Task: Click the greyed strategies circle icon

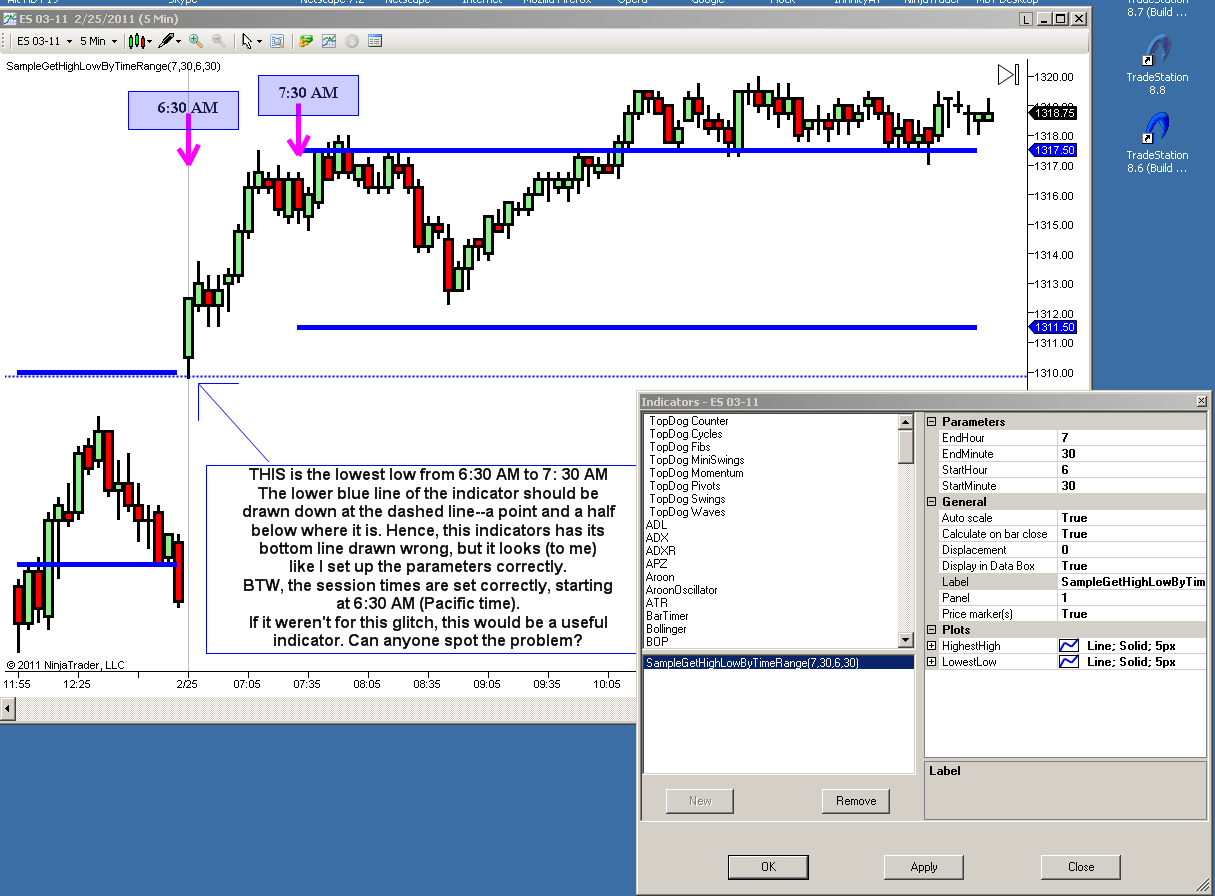Action: pos(352,41)
